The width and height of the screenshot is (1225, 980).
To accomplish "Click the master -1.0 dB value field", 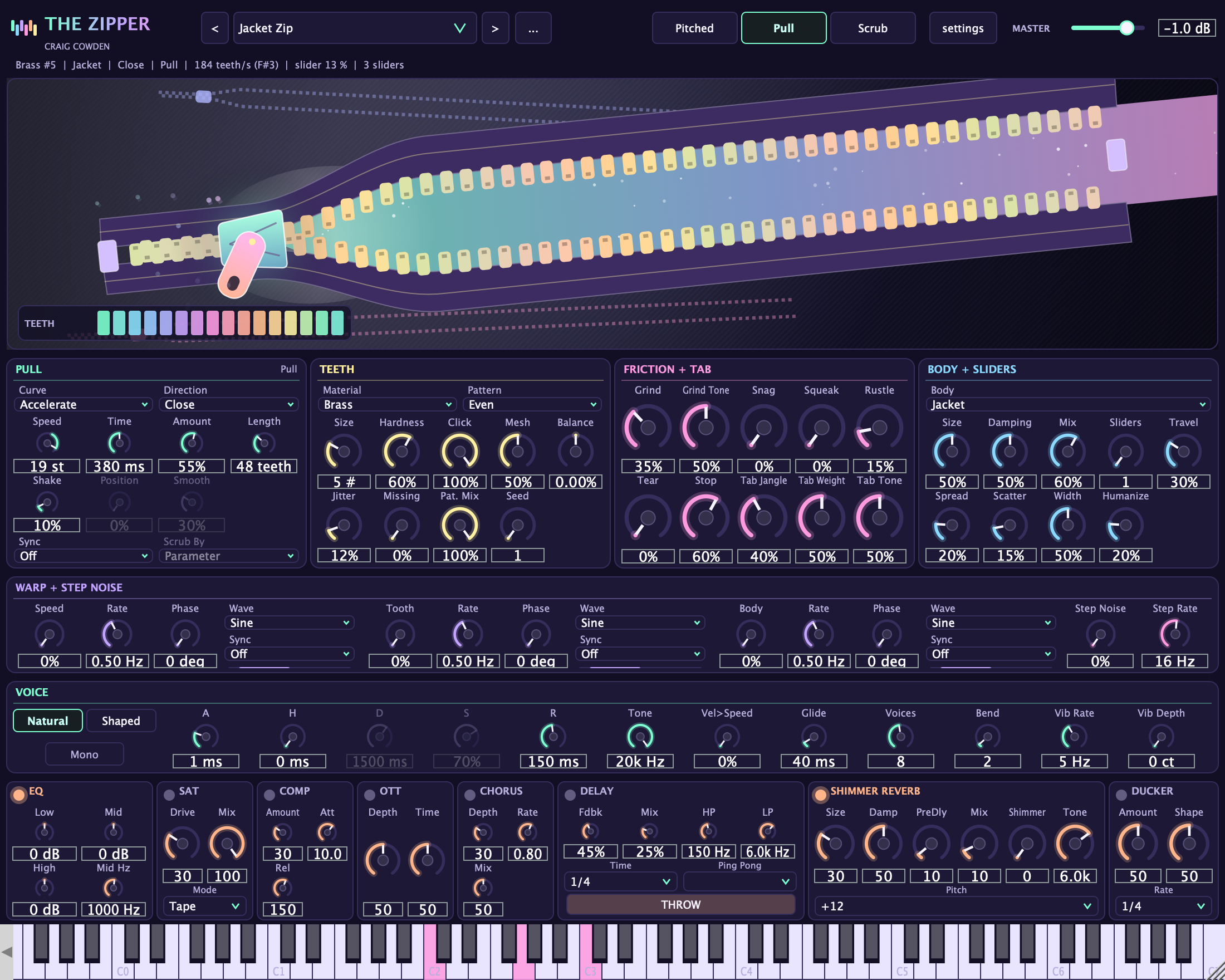I will click(1187, 28).
